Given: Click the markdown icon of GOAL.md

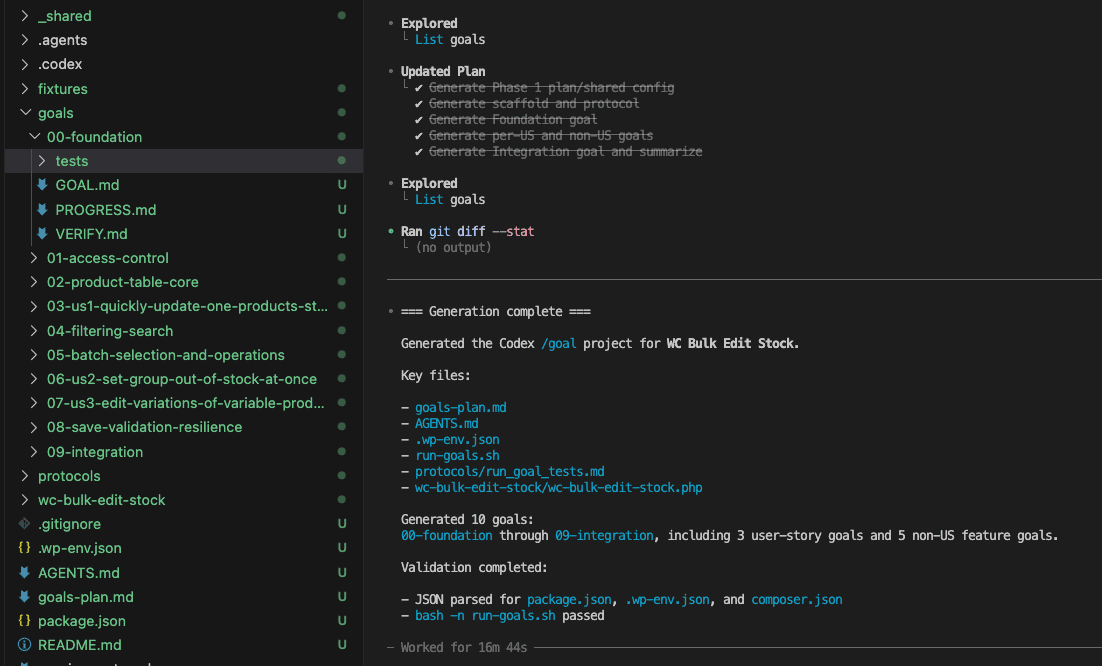Looking at the screenshot, I should 42,185.
